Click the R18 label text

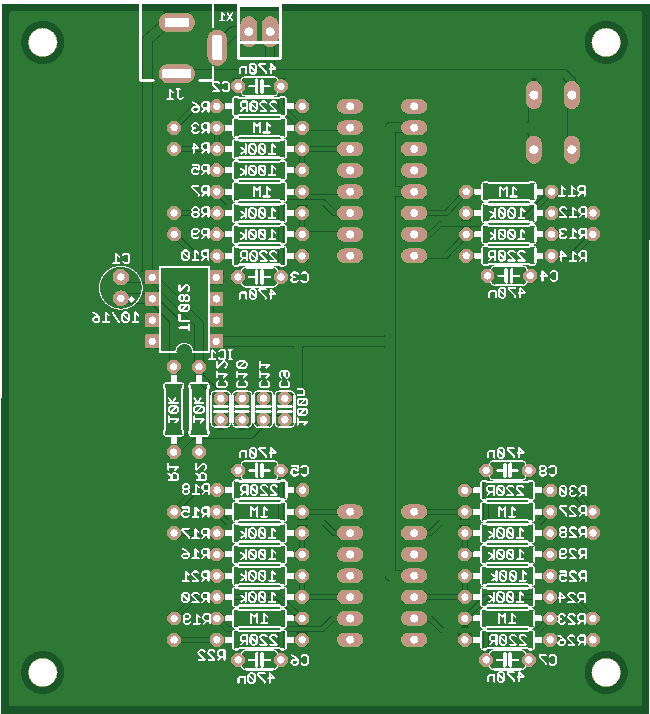point(196,490)
